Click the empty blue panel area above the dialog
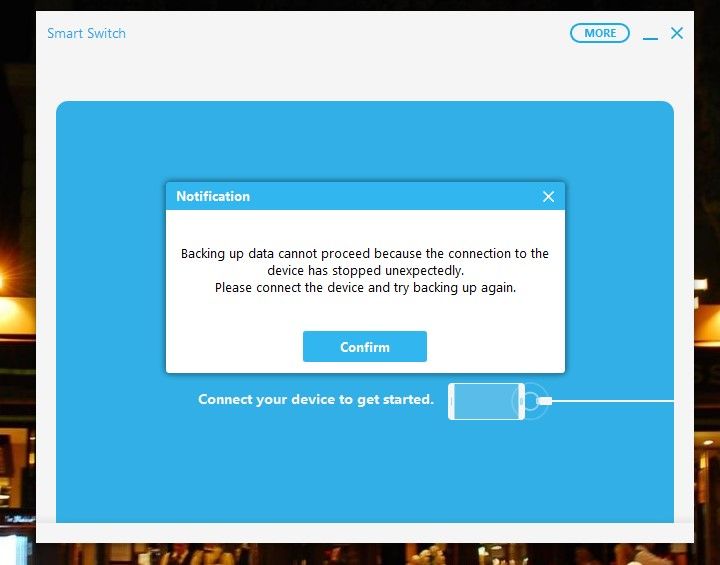The height and width of the screenshot is (565, 720). (364, 140)
